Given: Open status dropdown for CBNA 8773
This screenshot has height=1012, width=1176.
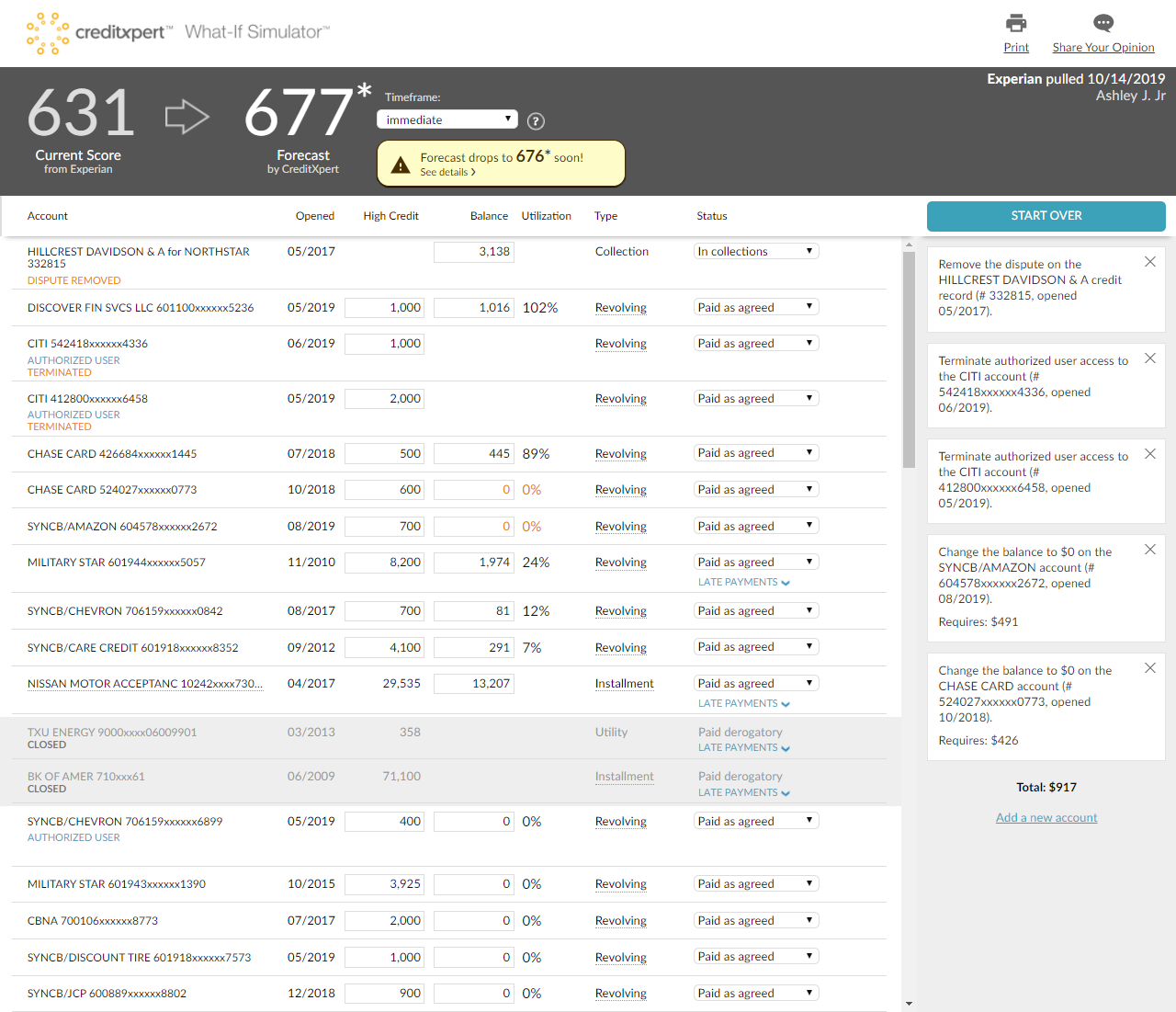Looking at the screenshot, I should pyautogui.click(x=756, y=920).
